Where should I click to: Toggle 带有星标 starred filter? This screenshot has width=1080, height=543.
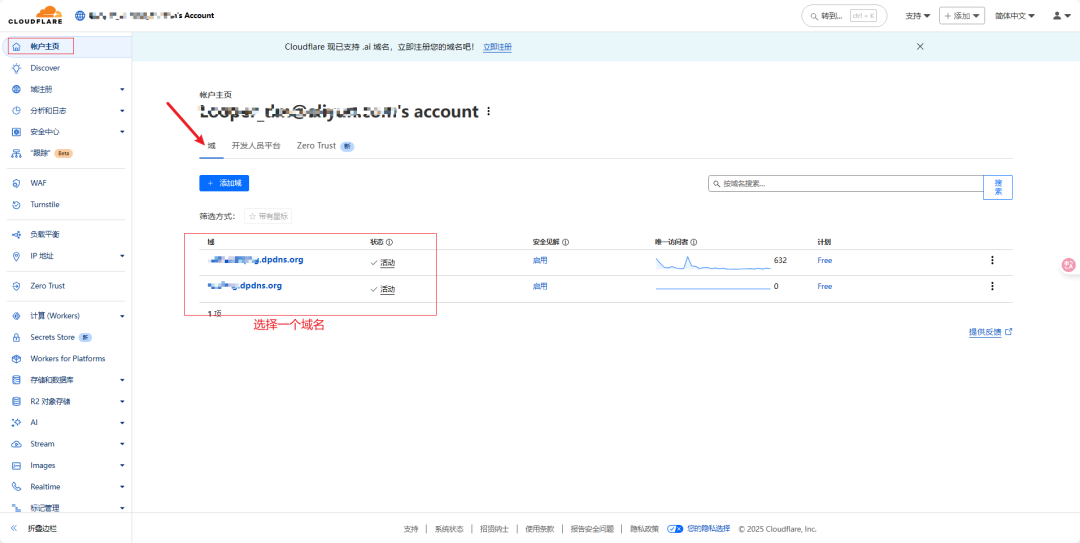coord(269,216)
